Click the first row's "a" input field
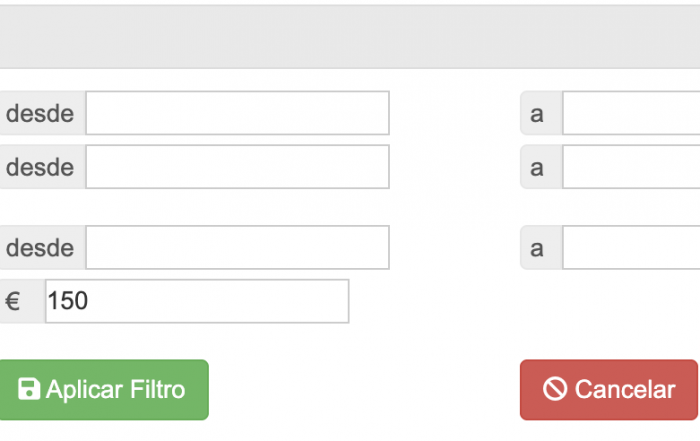The image size is (700, 441). tap(630, 113)
